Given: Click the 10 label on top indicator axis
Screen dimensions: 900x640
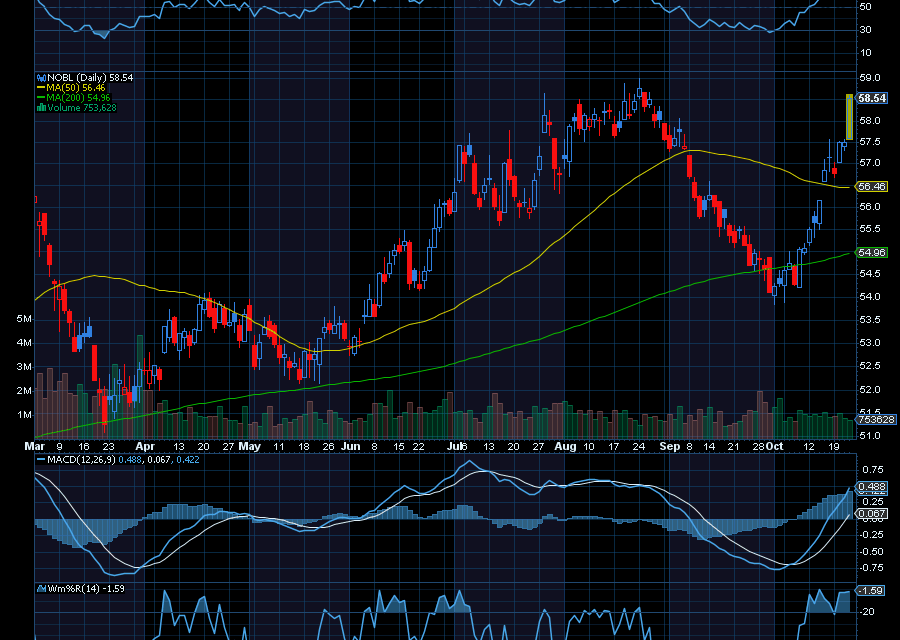Looking at the screenshot, I should (865, 53).
